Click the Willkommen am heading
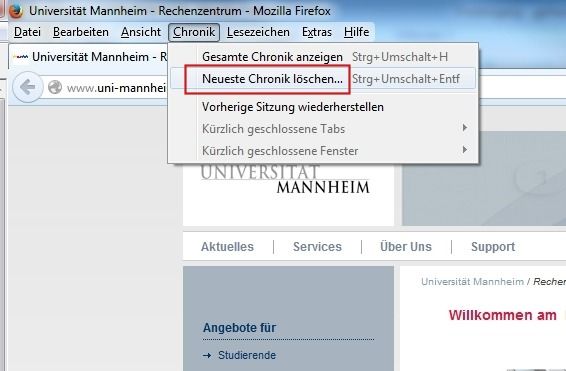Viewport: 566px width, 371px height. (x=502, y=315)
